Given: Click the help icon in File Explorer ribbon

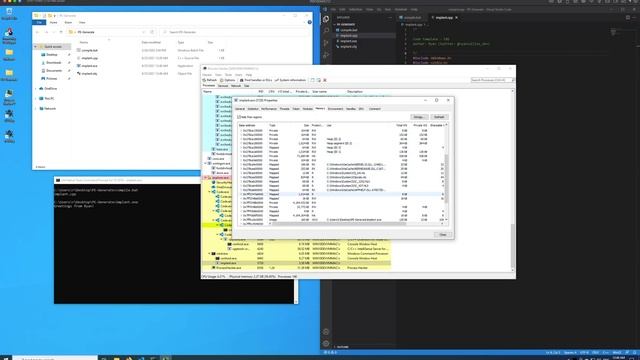Looking at the screenshot, I should click(309, 22).
